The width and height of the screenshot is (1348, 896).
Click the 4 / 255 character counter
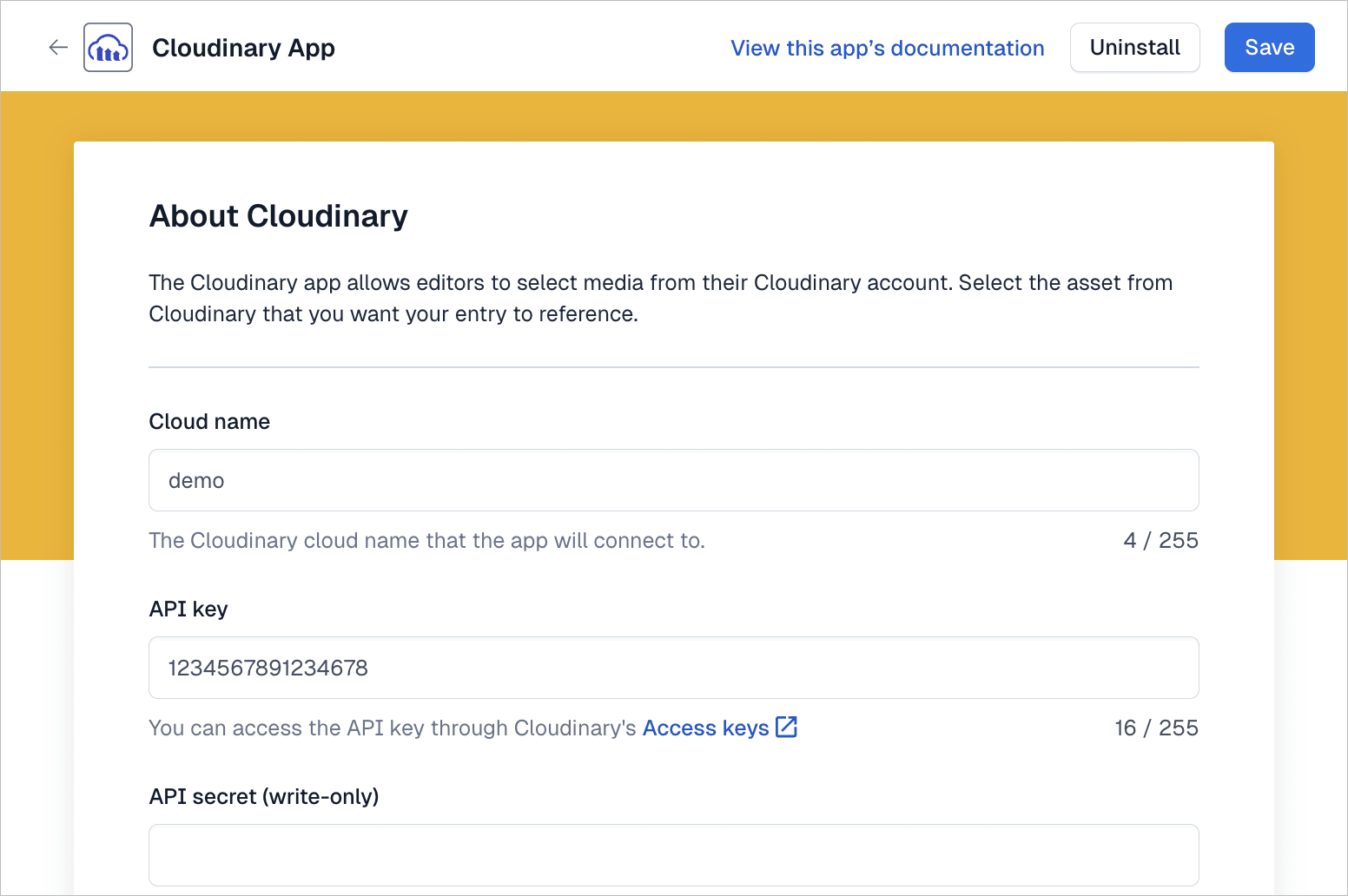coord(1160,540)
